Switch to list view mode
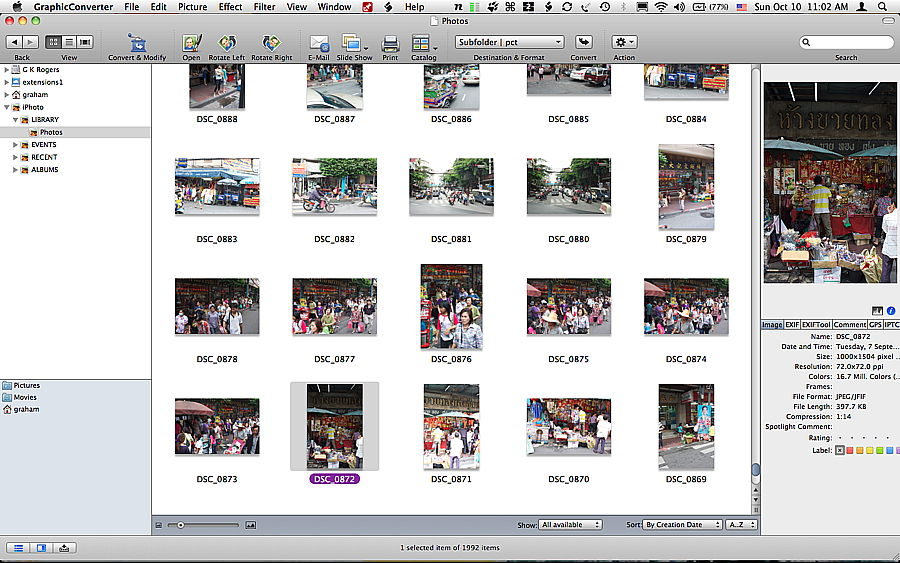 [x=69, y=42]
